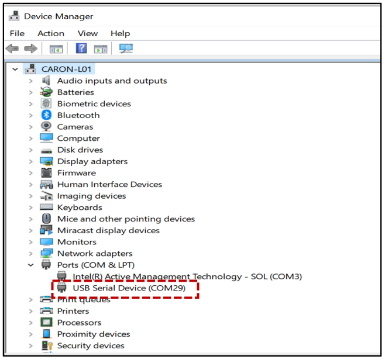Screen dimensions: 385x360
Task: Click the Printers category icon
Action: click(46, 311)
